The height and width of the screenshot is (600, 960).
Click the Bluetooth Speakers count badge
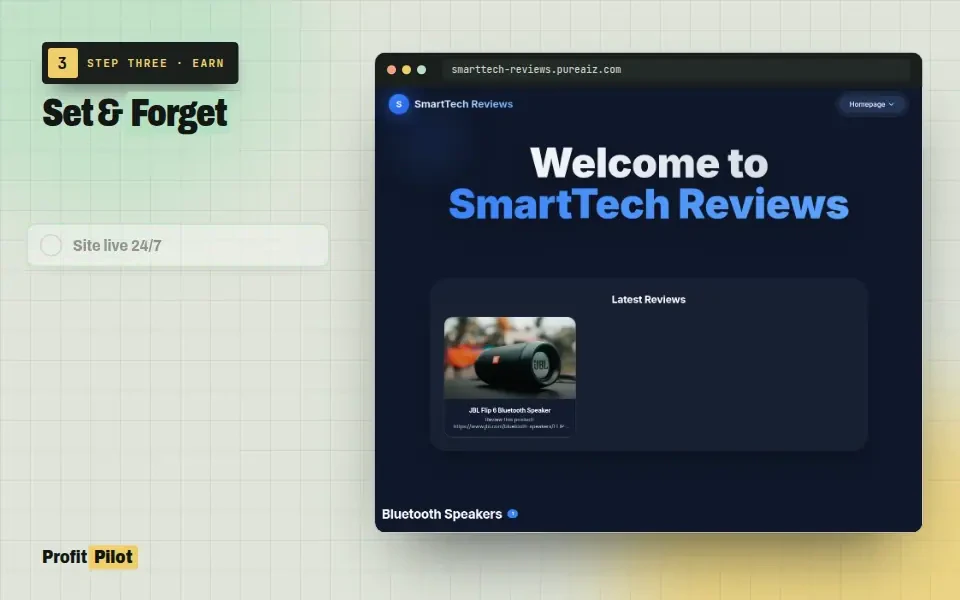[x=513, y=514]
